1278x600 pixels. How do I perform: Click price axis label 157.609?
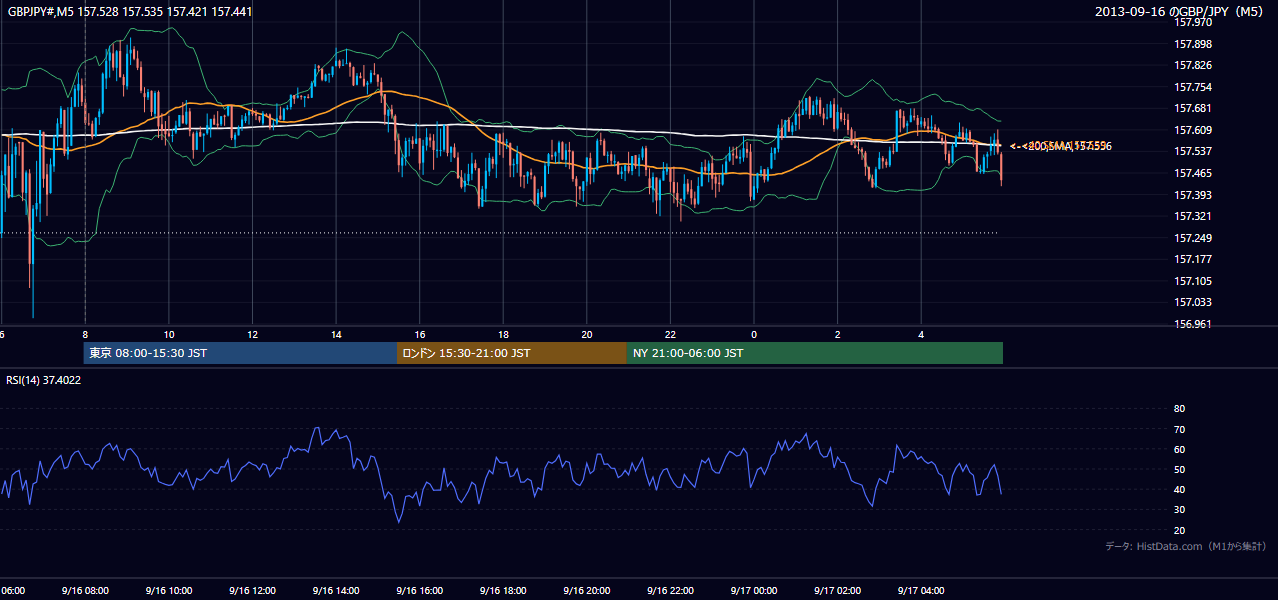click(x=1194, y=130)
